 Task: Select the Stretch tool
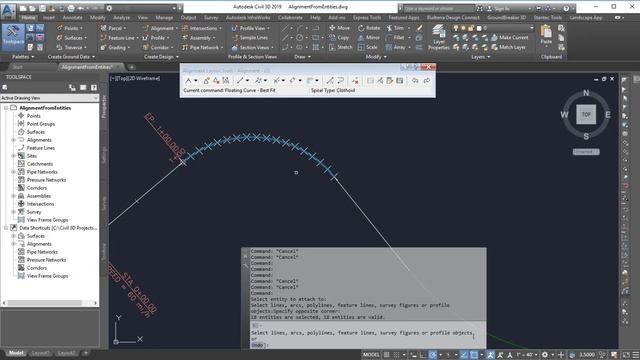pos(340,47)
